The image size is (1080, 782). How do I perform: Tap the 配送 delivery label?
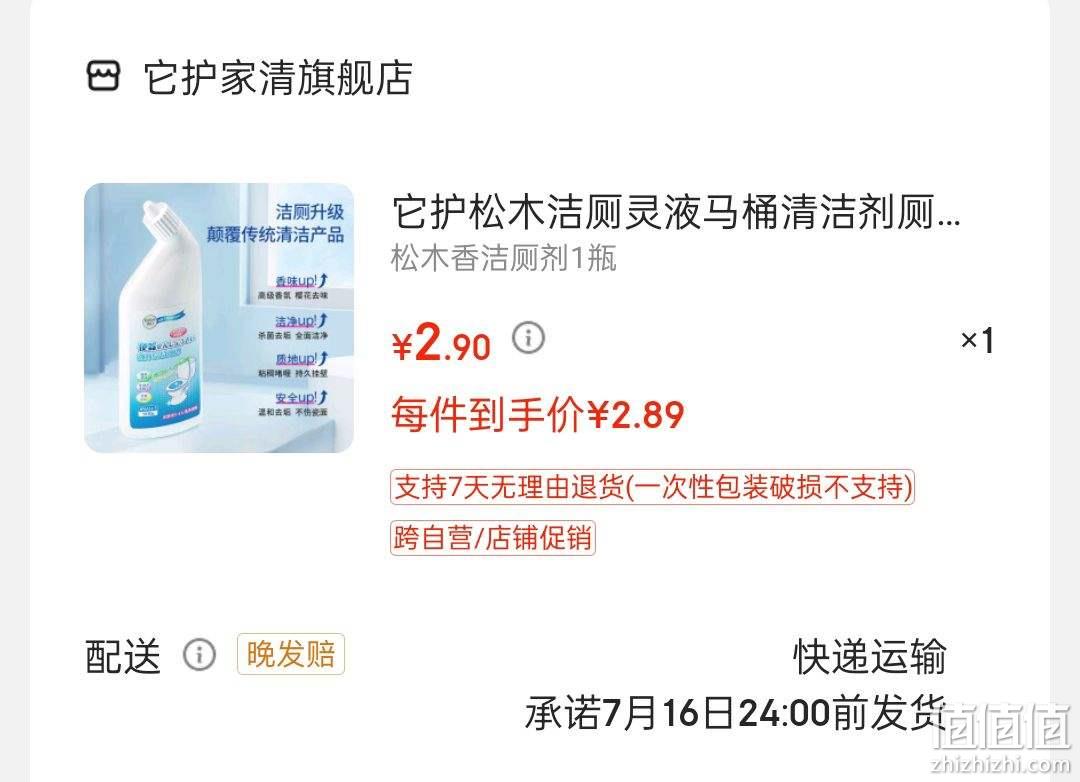pos(123,655)
